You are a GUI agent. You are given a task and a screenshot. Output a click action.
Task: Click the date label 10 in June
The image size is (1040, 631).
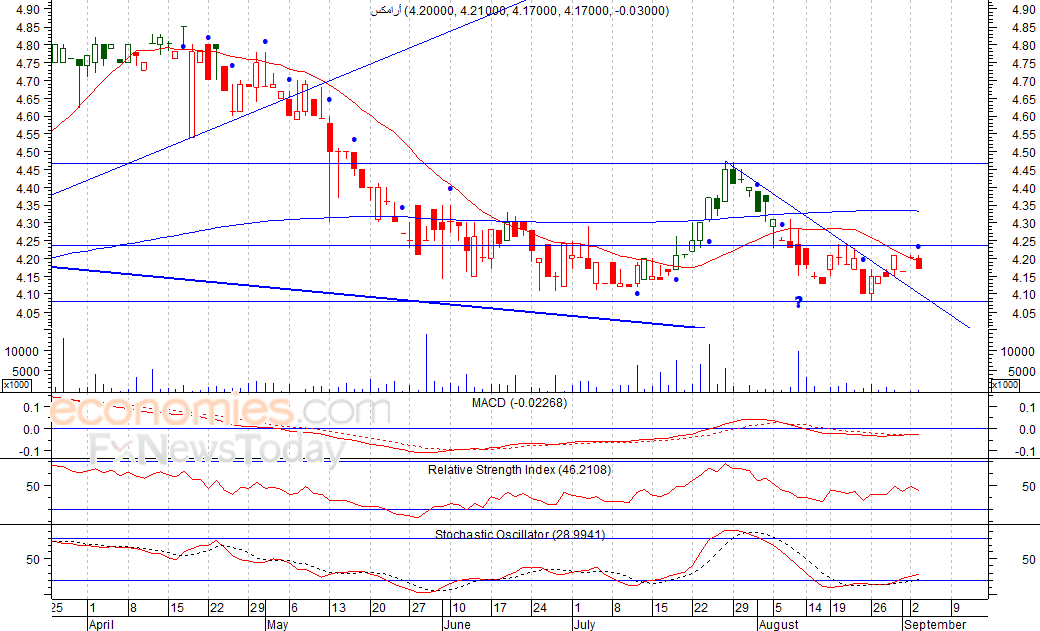coord(458,608)
